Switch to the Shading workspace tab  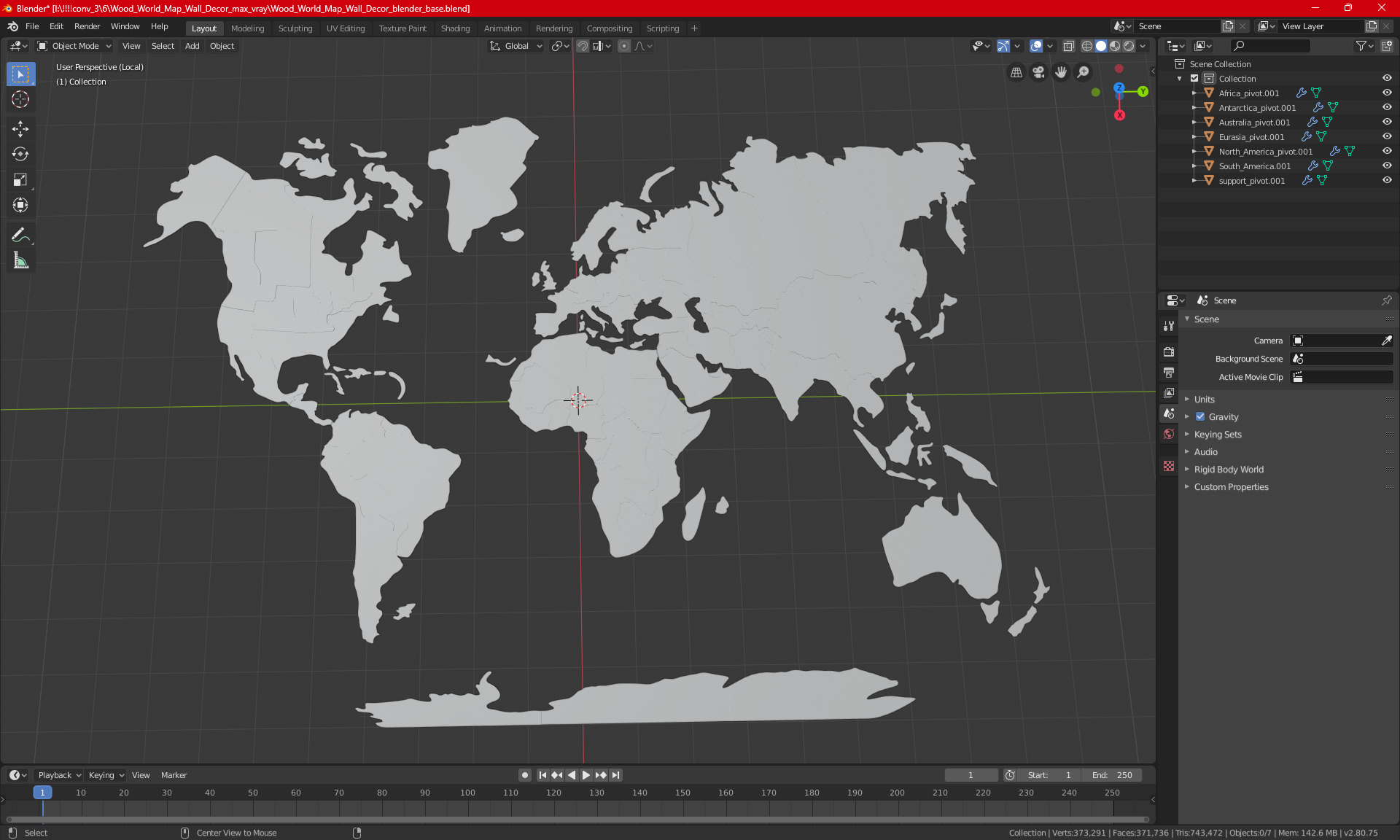(x=455, y=28)
